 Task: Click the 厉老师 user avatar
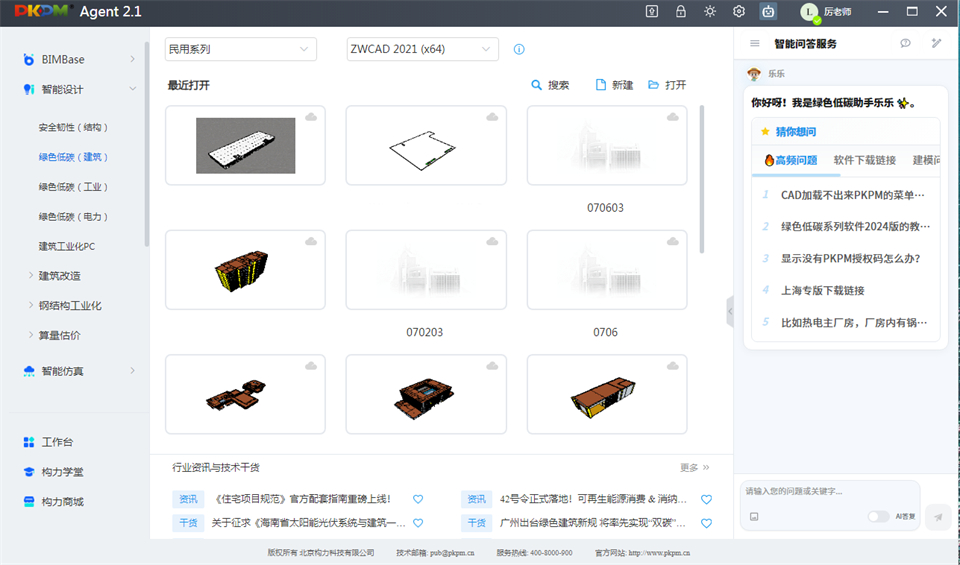pos(809,12)
